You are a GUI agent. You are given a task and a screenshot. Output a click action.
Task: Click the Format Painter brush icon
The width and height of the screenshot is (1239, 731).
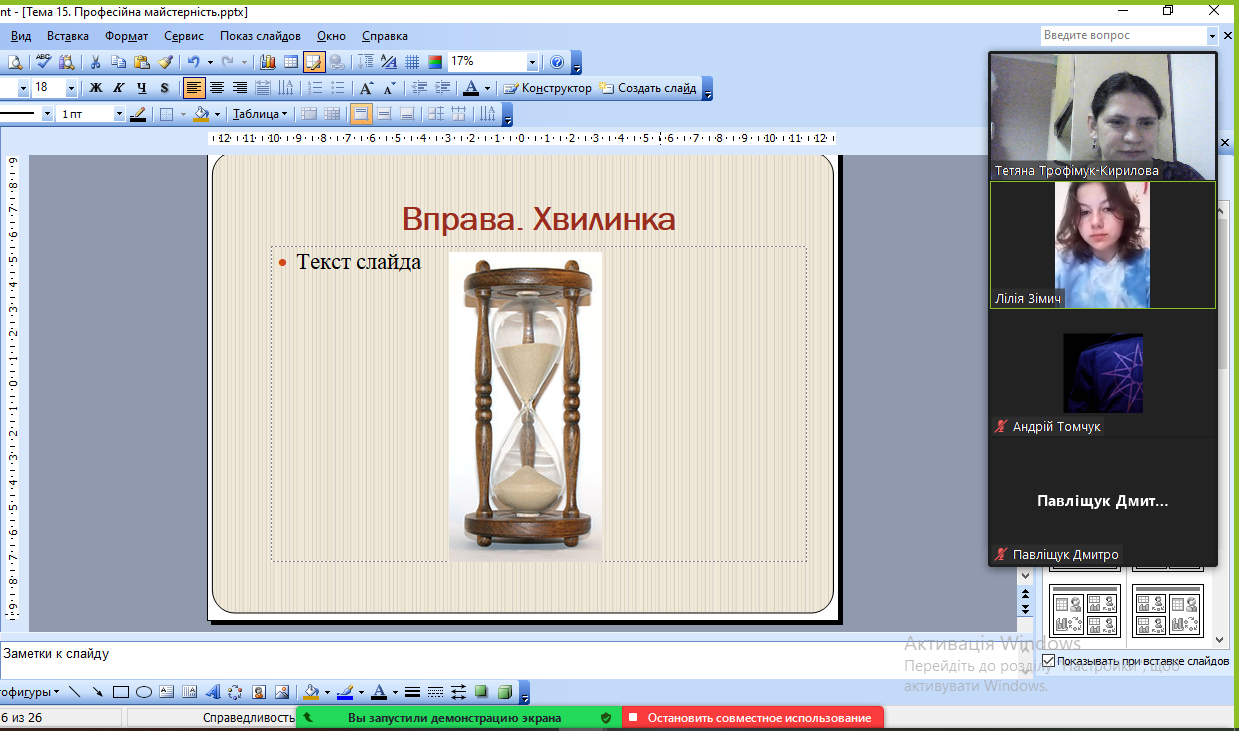click(165, 62)
